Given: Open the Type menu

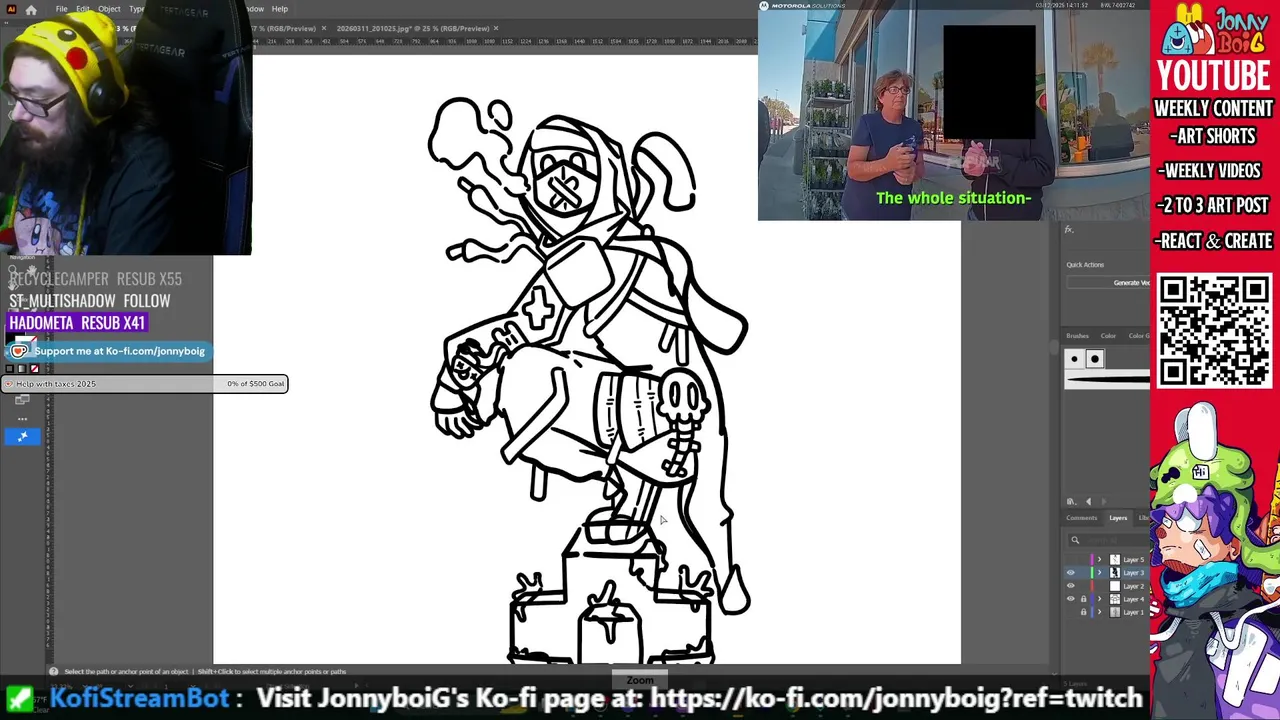Looking at the screenshot, I should (x=136, y=9).
